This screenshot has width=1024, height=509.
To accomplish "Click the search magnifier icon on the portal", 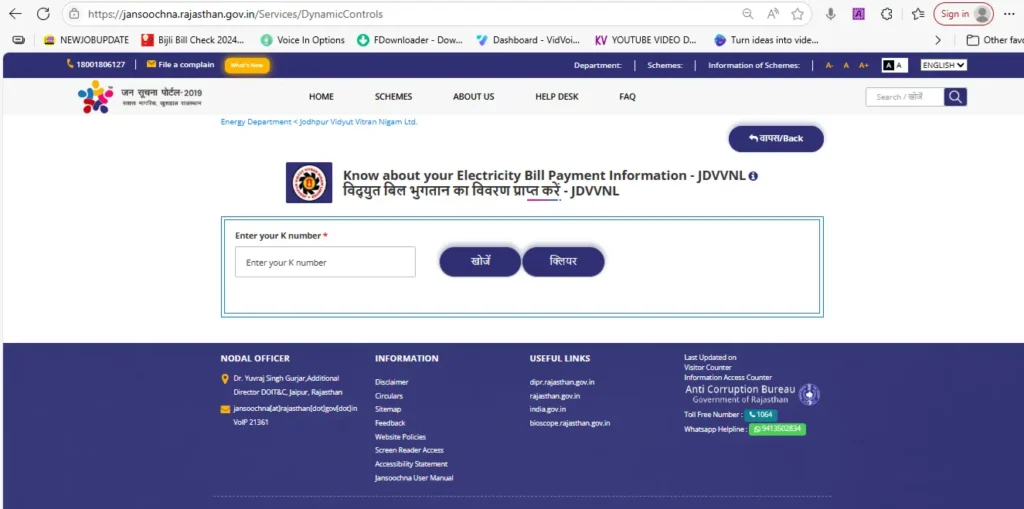I will [x=956, y=97].
